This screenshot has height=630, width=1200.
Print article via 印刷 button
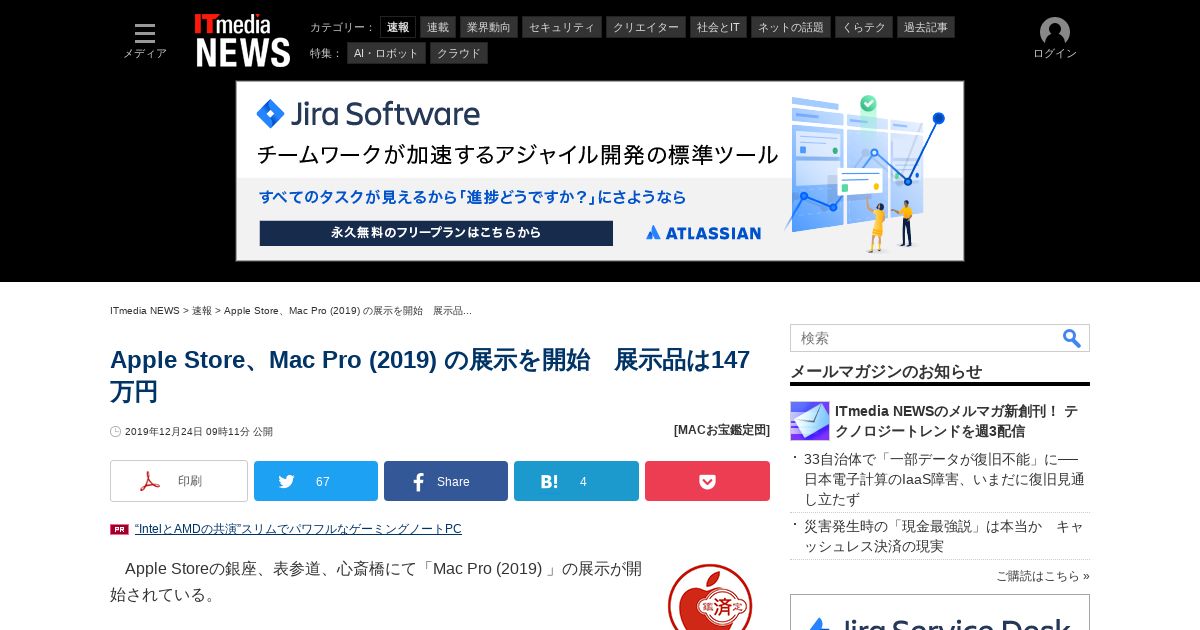pos(179,481)
